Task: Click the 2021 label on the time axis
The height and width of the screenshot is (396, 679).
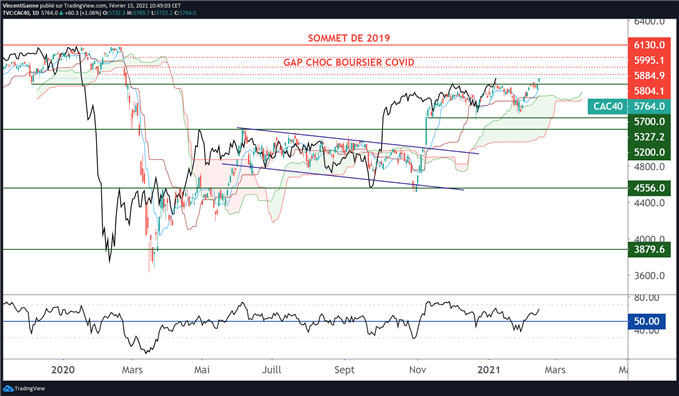Action: click(488, 370)
